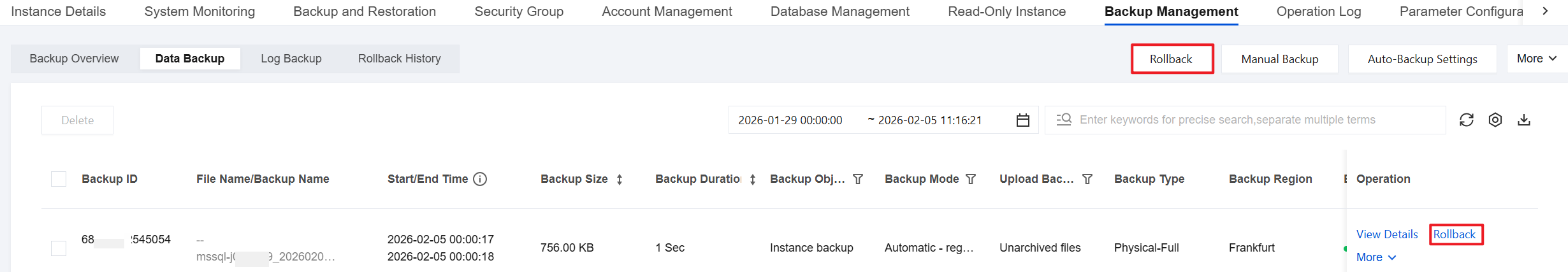
Task: Show Start/End Time info tooltip icon
Action: tap(481, 179)
